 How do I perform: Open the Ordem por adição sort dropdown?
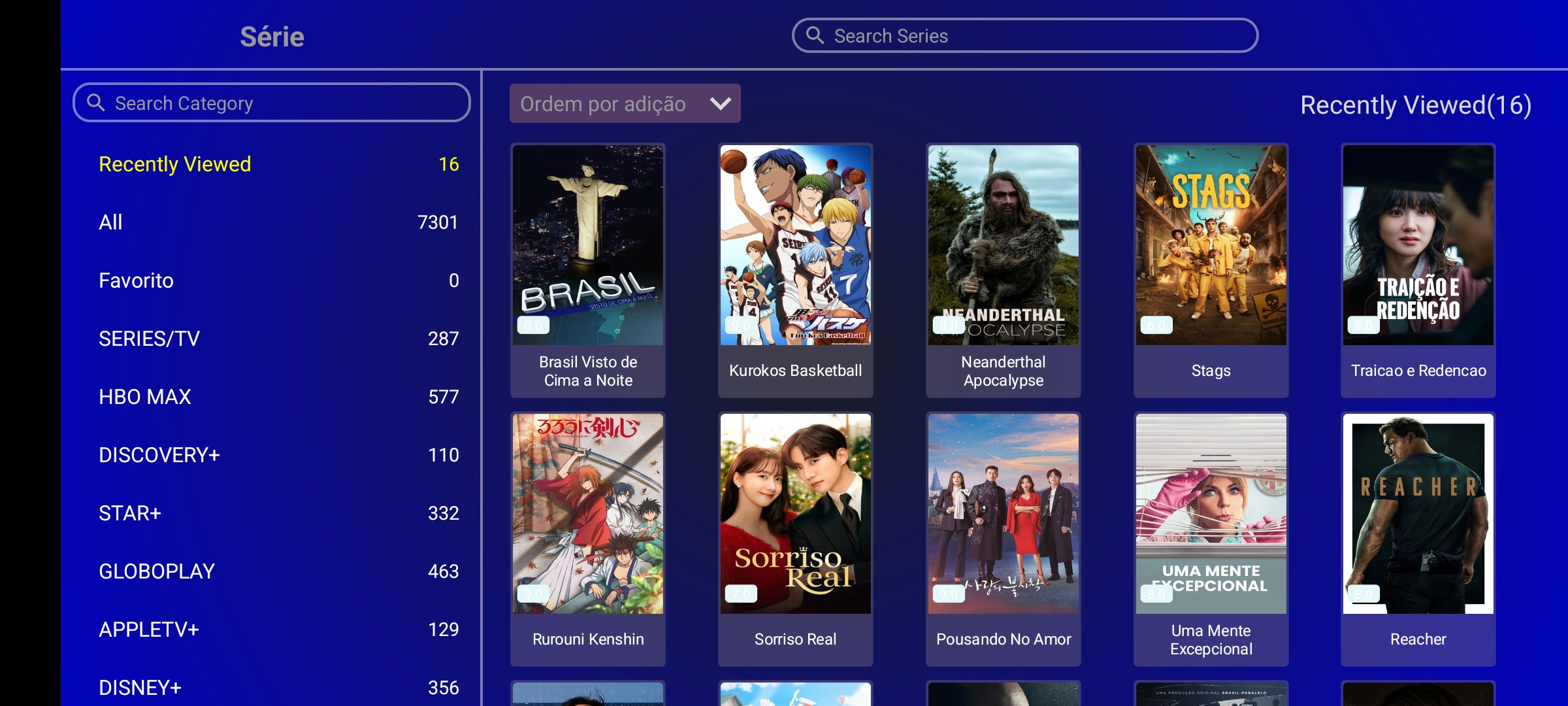click(624, 104)
